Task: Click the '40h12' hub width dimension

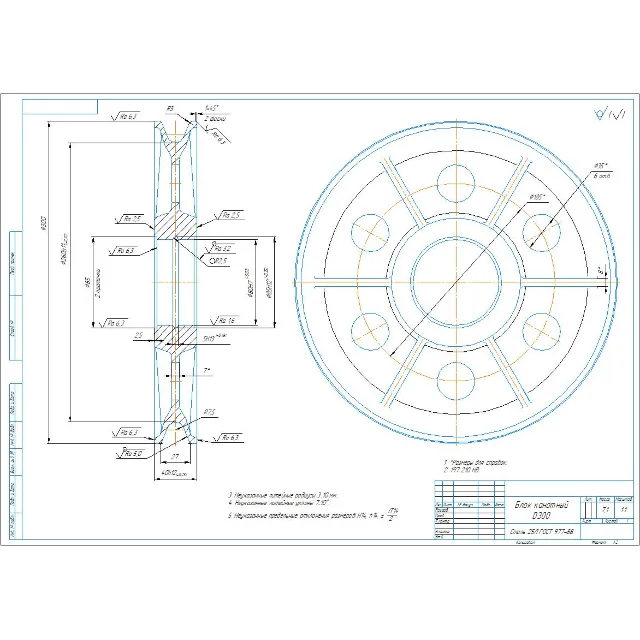Action: tap(174, 473)
